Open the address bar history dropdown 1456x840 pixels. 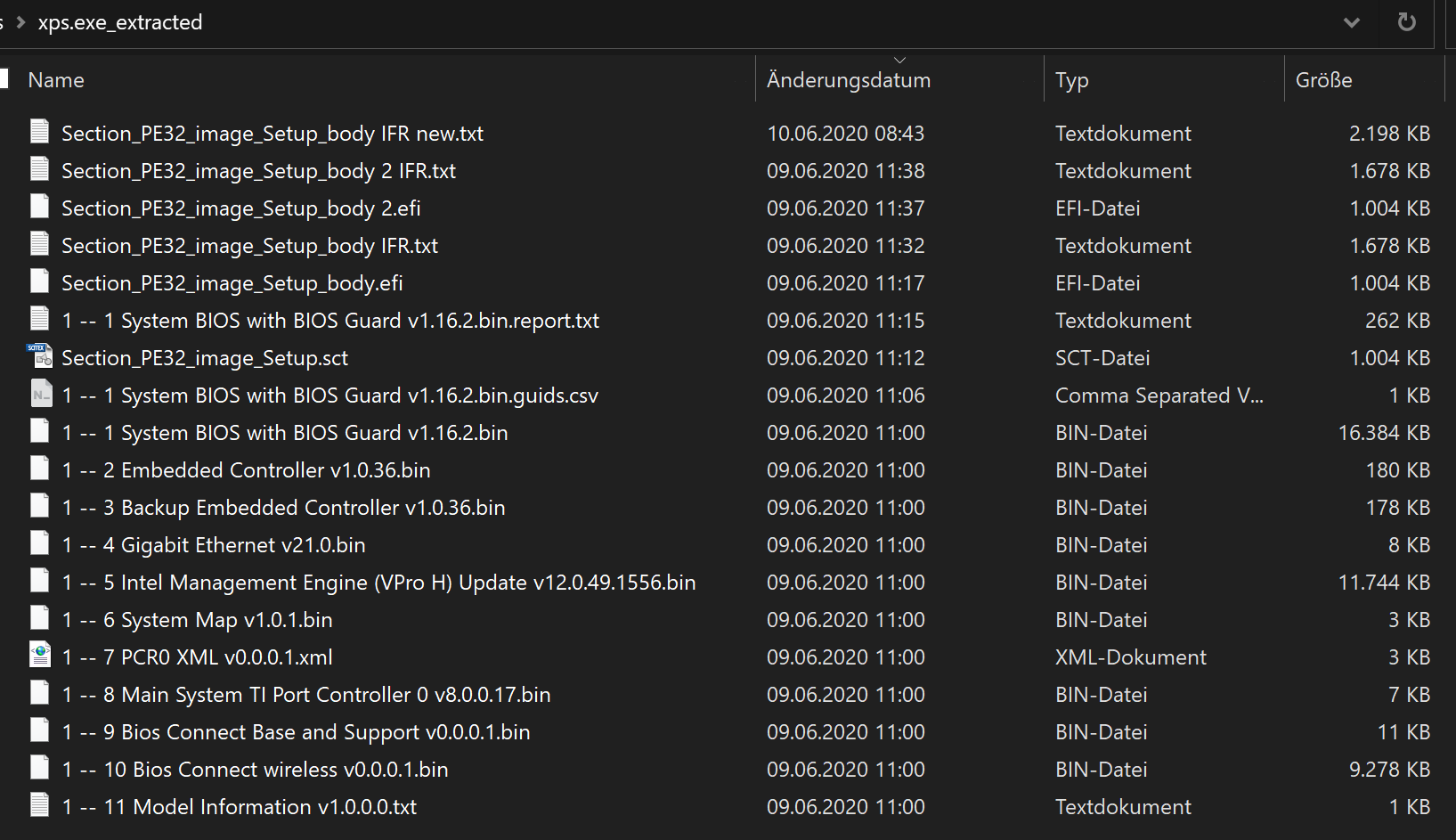pos(1352,22)
